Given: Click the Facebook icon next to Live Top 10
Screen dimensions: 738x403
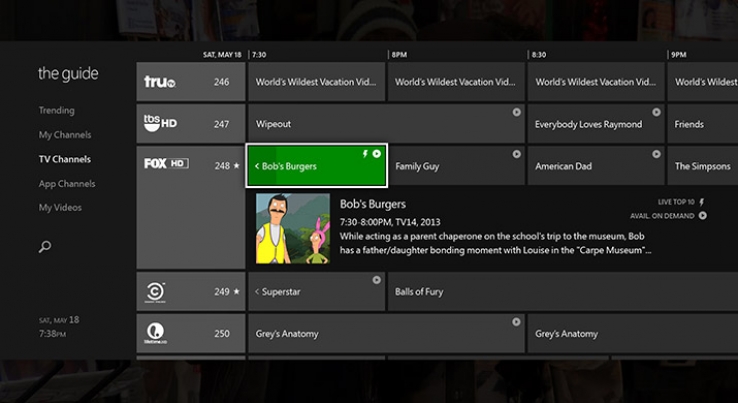Looking at the screenshot, I should 701,202.
